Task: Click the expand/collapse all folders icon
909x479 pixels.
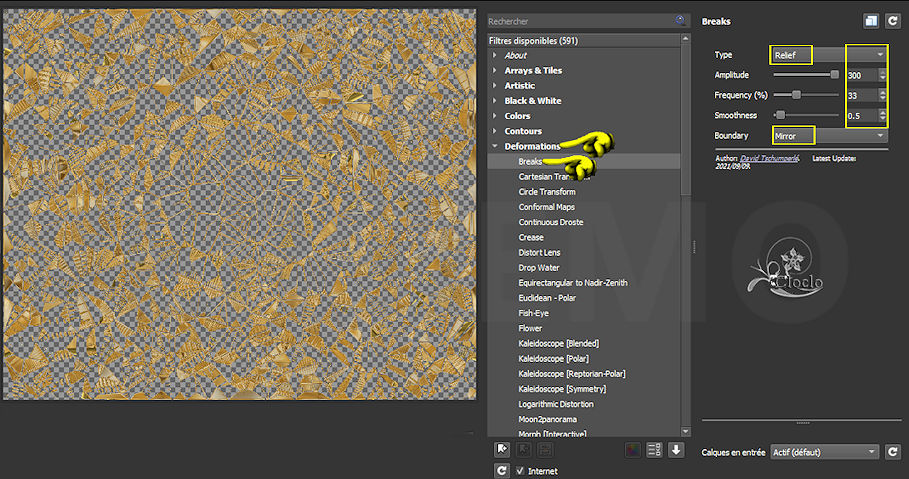Action: coord(655,450)
